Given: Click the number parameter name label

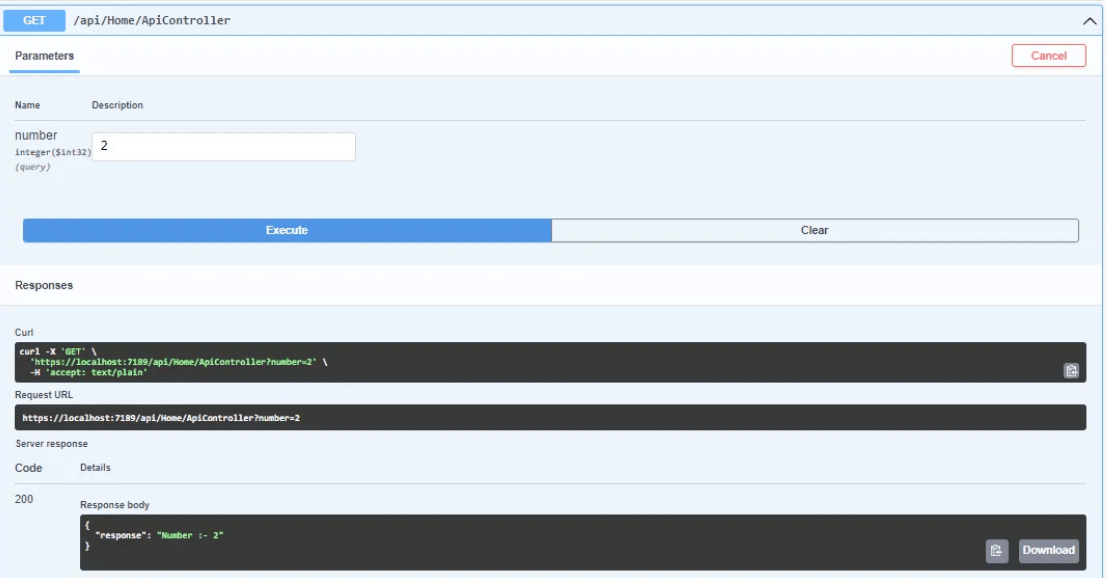Looking at the screenshot, I should 35,134.
